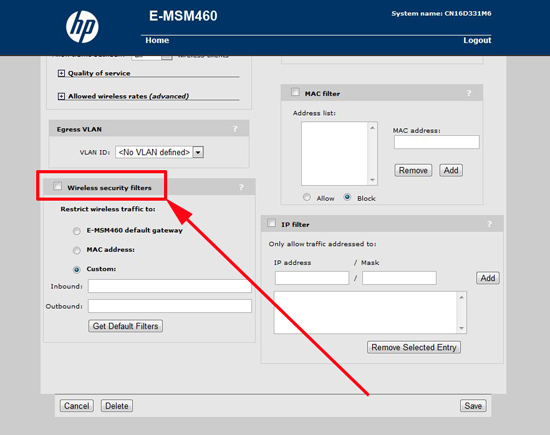Screen dimensions: 550x435
Task: Click the IP address input field
Action: (312, 278)
